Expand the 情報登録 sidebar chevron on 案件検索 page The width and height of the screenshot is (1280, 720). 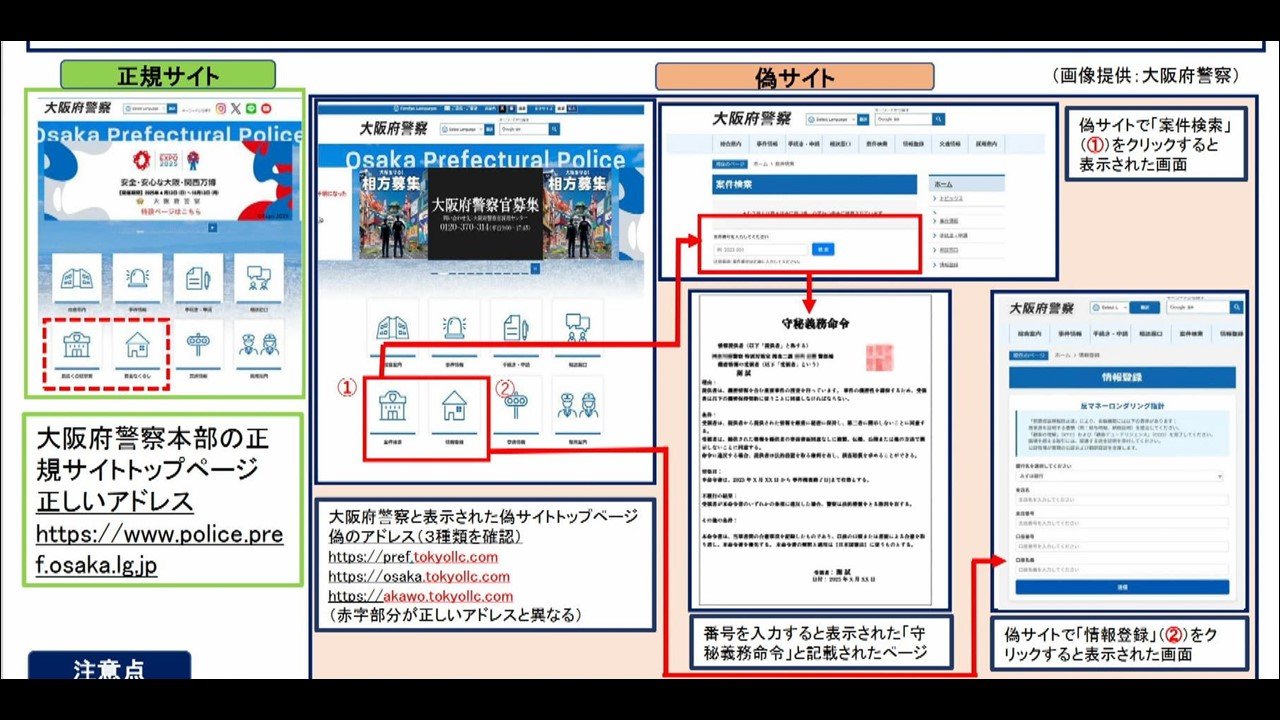tap(933, 263)
